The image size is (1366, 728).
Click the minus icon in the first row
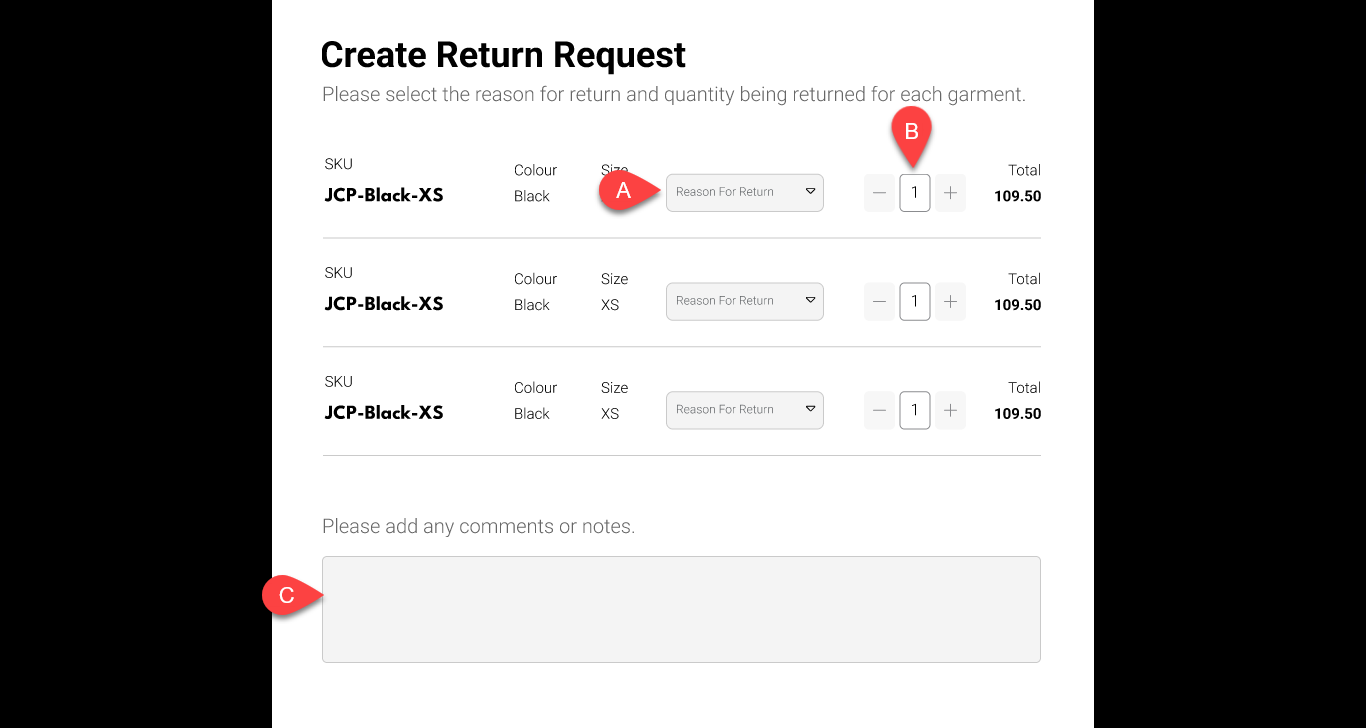879,193
